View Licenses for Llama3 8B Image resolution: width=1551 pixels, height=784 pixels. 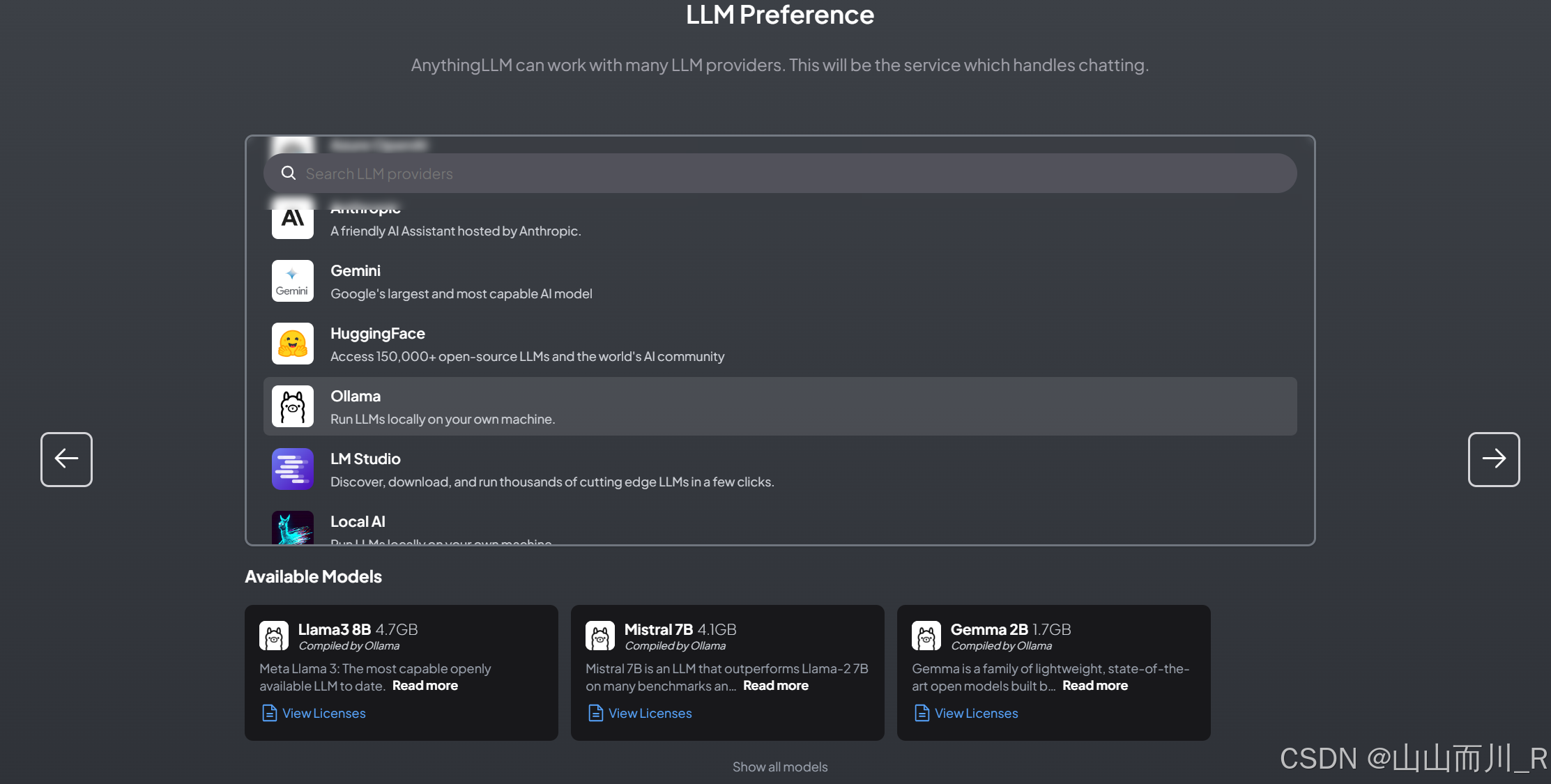click(x=323, y=714)
